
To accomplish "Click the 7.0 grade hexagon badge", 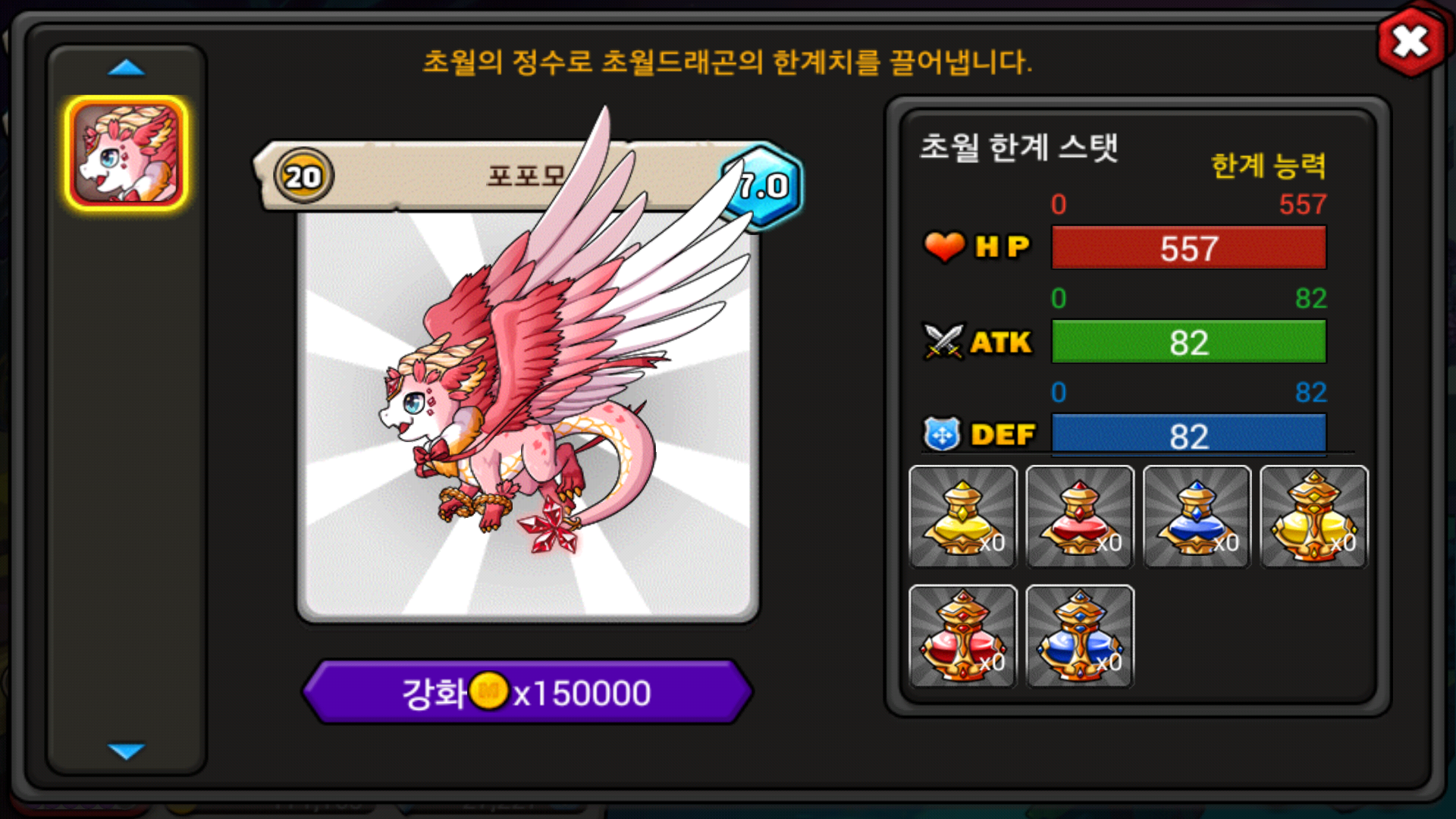I will [762, 186].
